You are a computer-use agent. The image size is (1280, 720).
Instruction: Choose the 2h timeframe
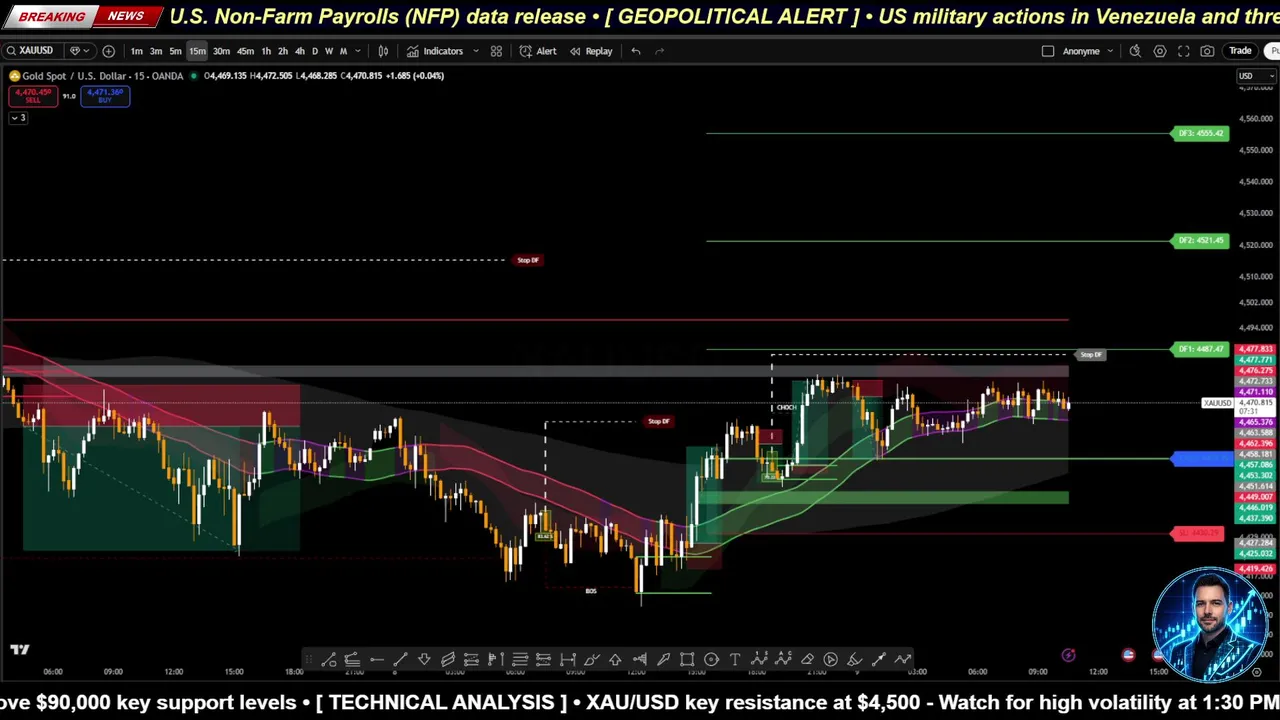pos(283,51)
